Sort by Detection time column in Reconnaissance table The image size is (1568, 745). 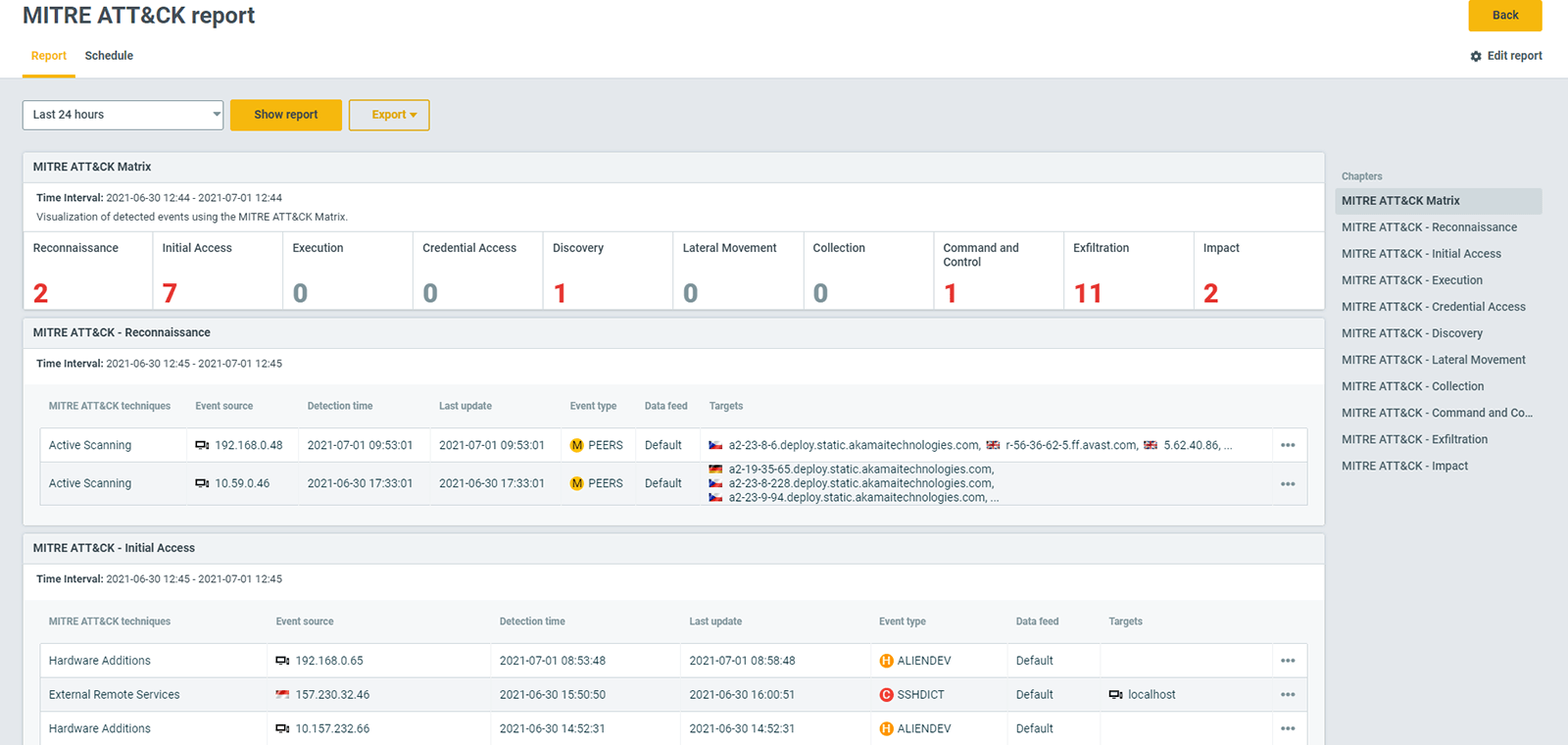pos(340,406)
